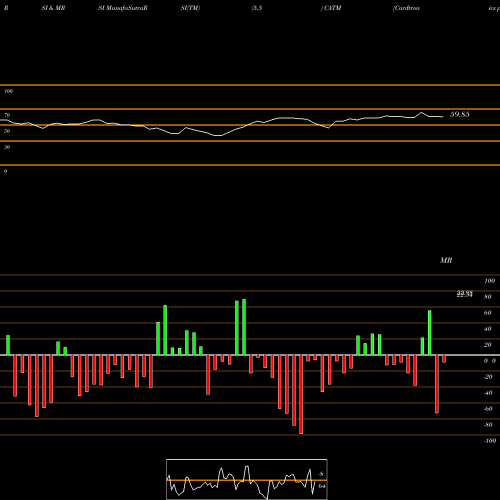
Task: Click the MR zero-line '0 0' label
Action: tap(490, 361)
